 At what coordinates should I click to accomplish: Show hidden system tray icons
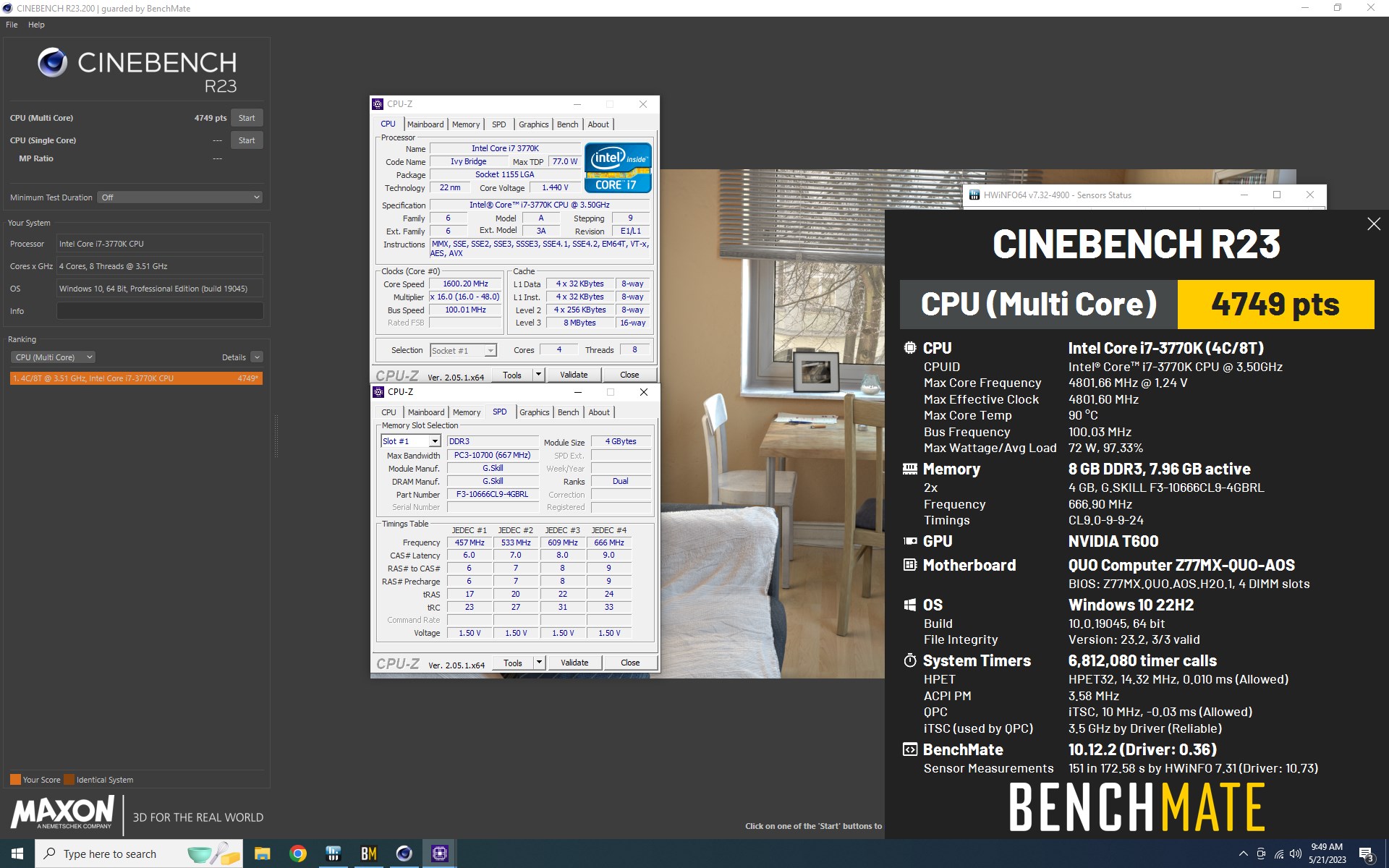pyautogui.click(x=1243, y=854)
